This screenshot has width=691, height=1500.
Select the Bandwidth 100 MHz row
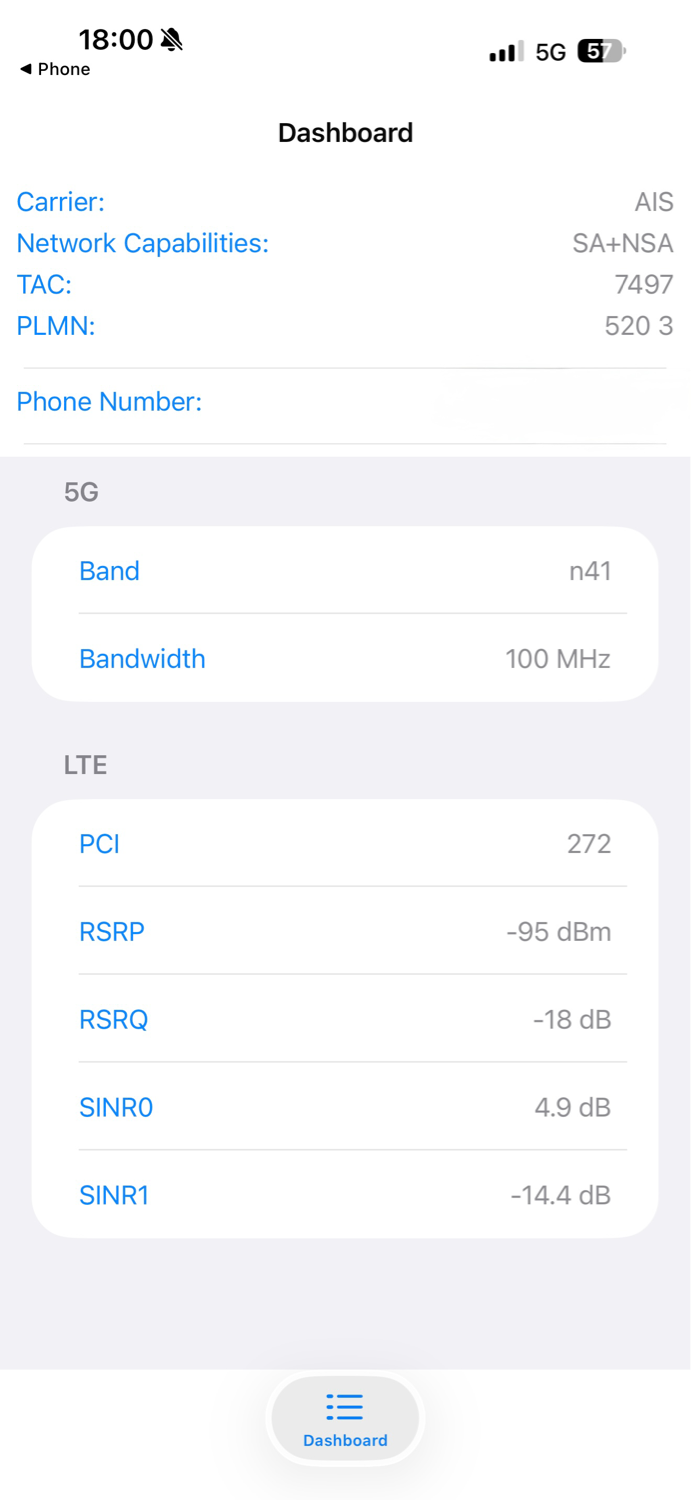[x=345, y=659]
